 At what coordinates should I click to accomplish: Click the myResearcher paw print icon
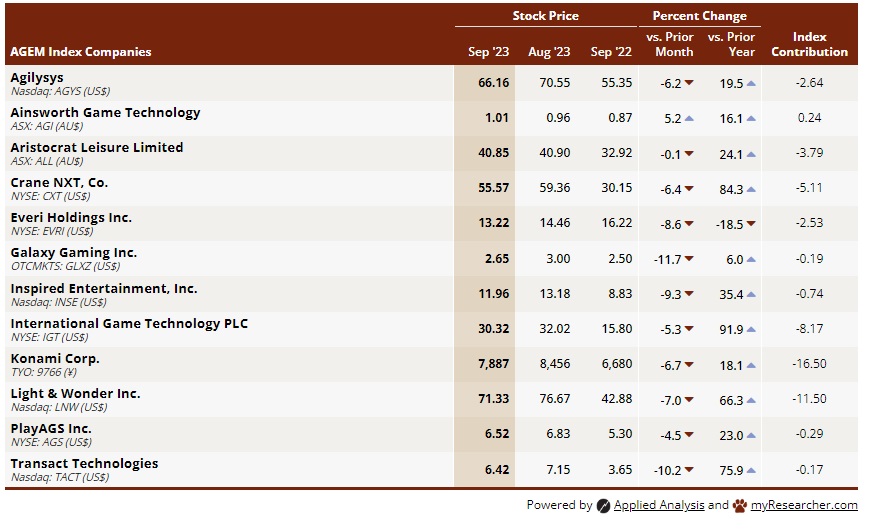(739, 506)
